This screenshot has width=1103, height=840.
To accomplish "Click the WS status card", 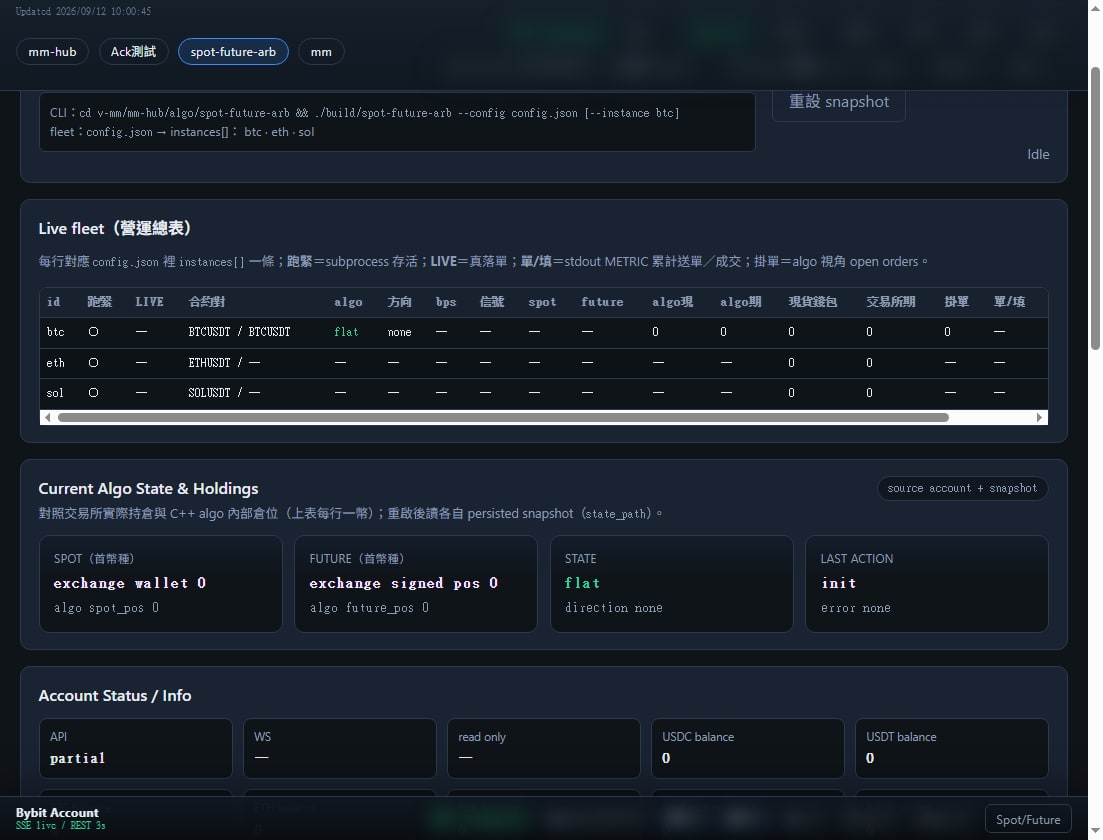I will (340, 748).
